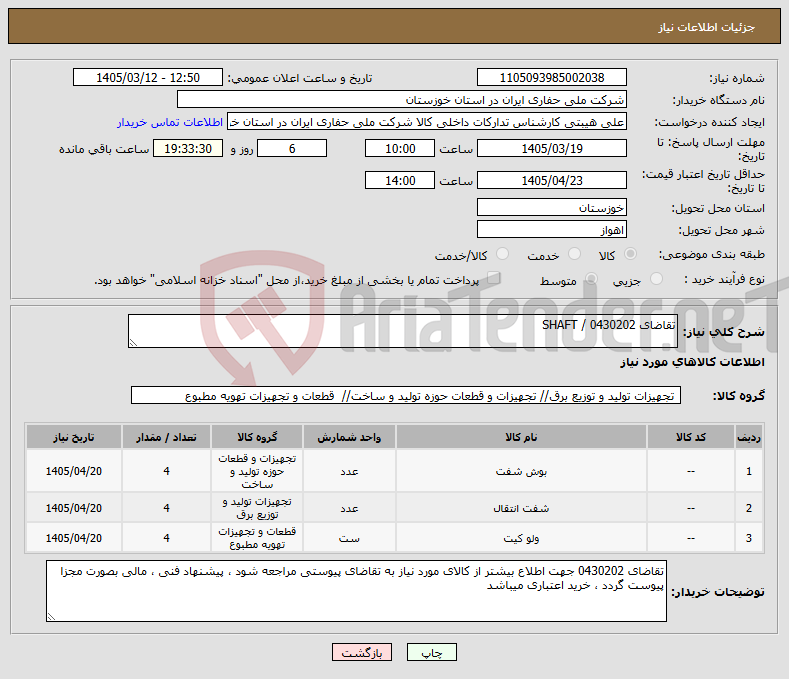Click the public announcement date field 1405/03/12
Screen dimensions: 789x679
(x=148, y=78)
